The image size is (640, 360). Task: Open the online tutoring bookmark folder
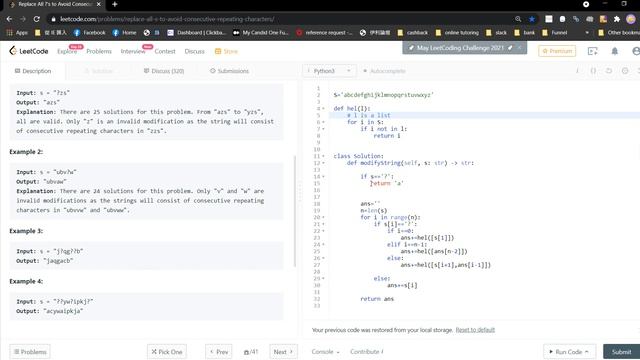[457, 33]
